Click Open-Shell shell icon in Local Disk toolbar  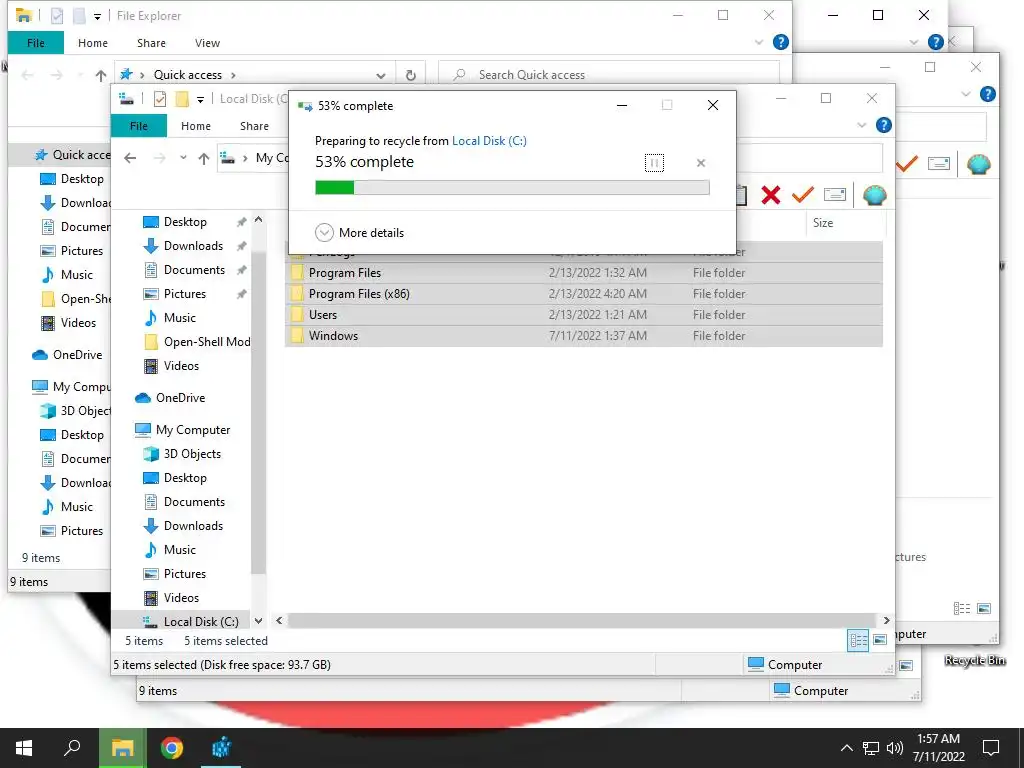874,195
